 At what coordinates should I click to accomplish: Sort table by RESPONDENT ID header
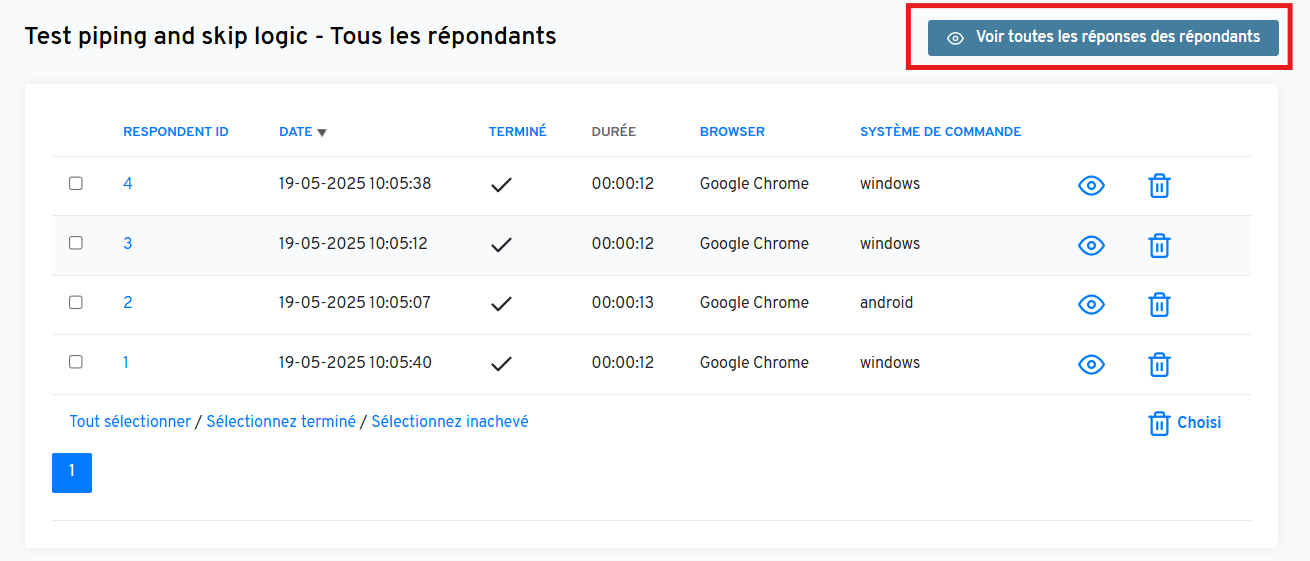[x=175, y=132]
